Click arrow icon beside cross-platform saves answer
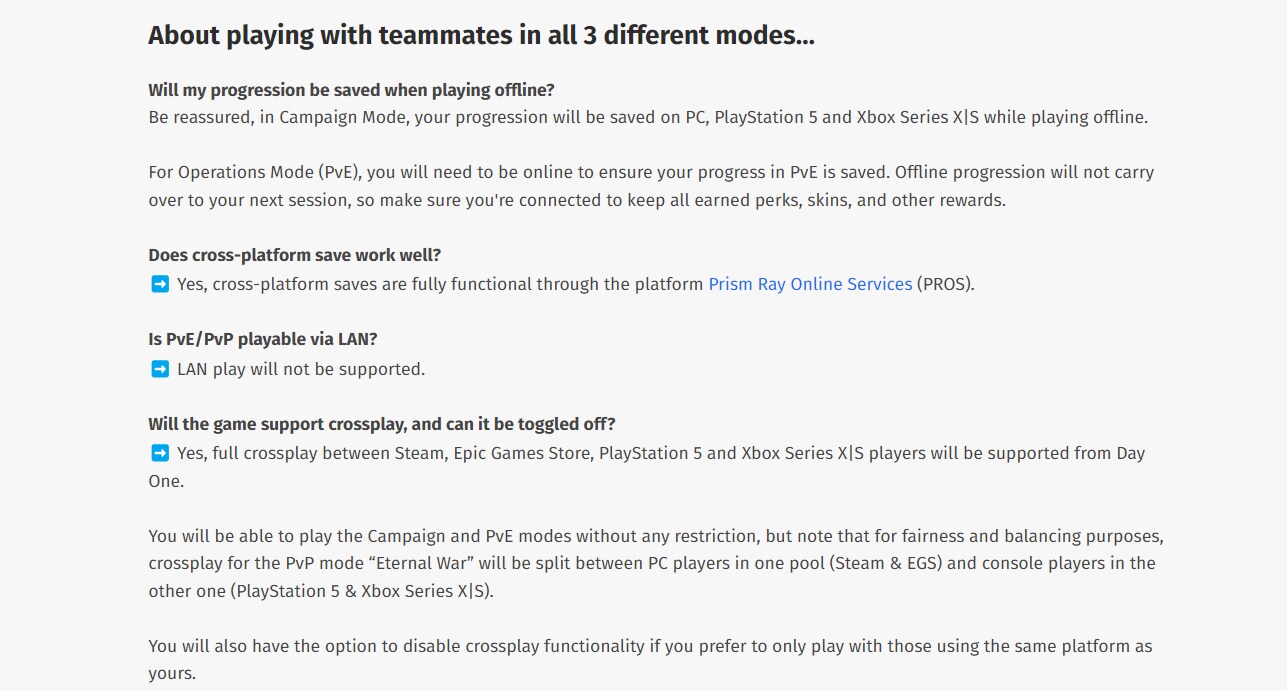Image resolution: width=1287 pixels, height=691 pixels. (160, 284)
